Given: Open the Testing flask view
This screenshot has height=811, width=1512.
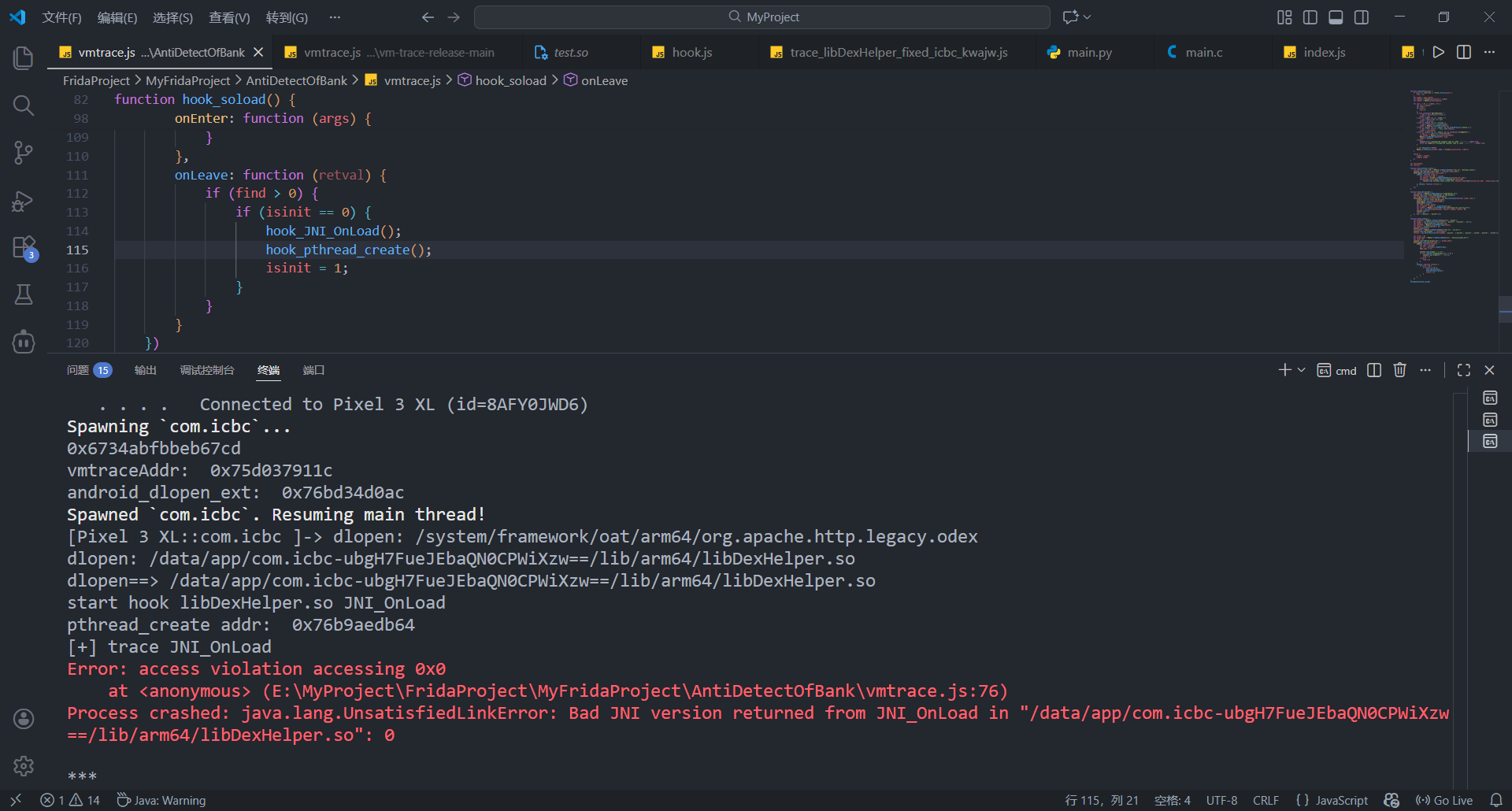Looking at the screenshot, I should coord(24,294).
